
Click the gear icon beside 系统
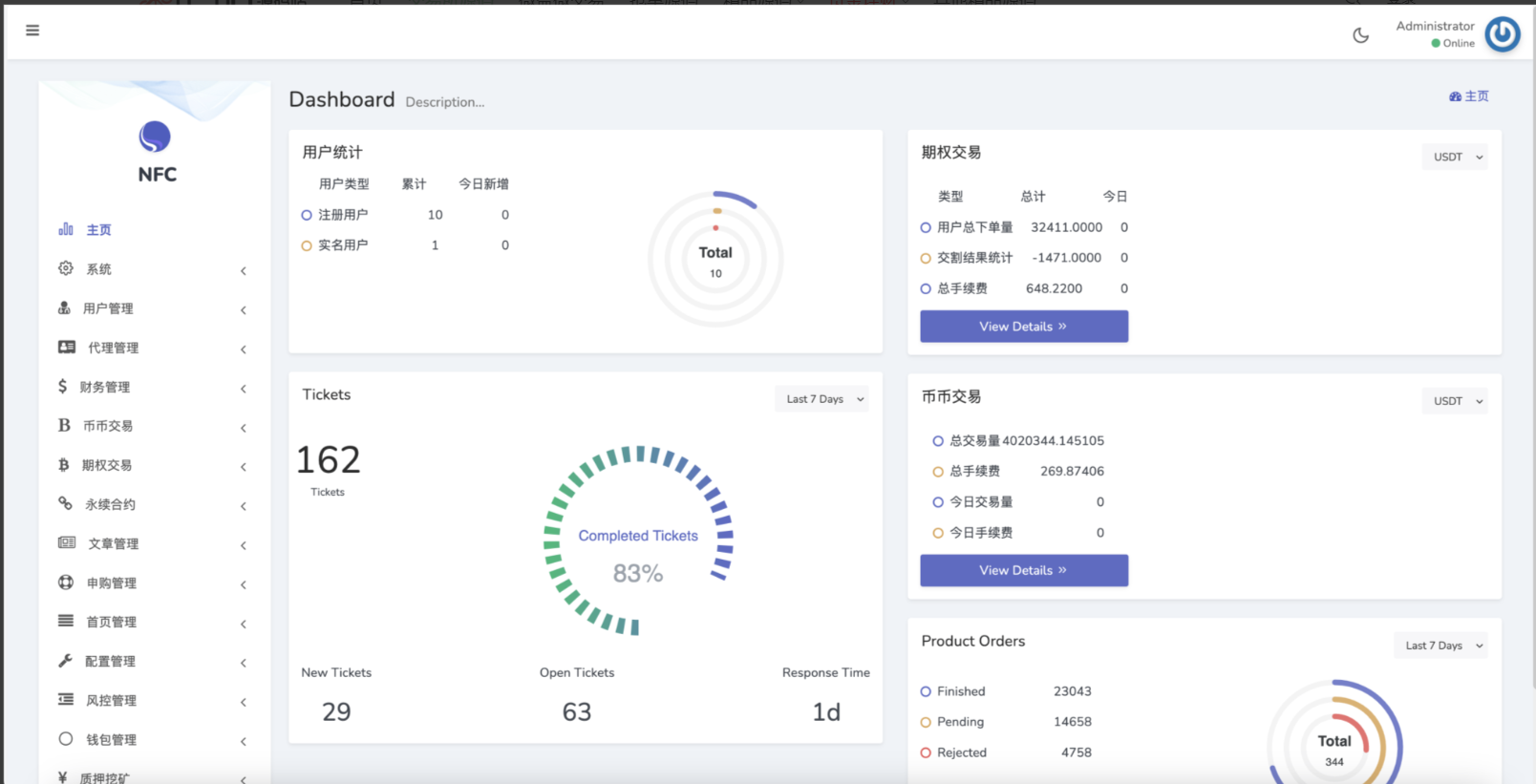click(66, 268)
